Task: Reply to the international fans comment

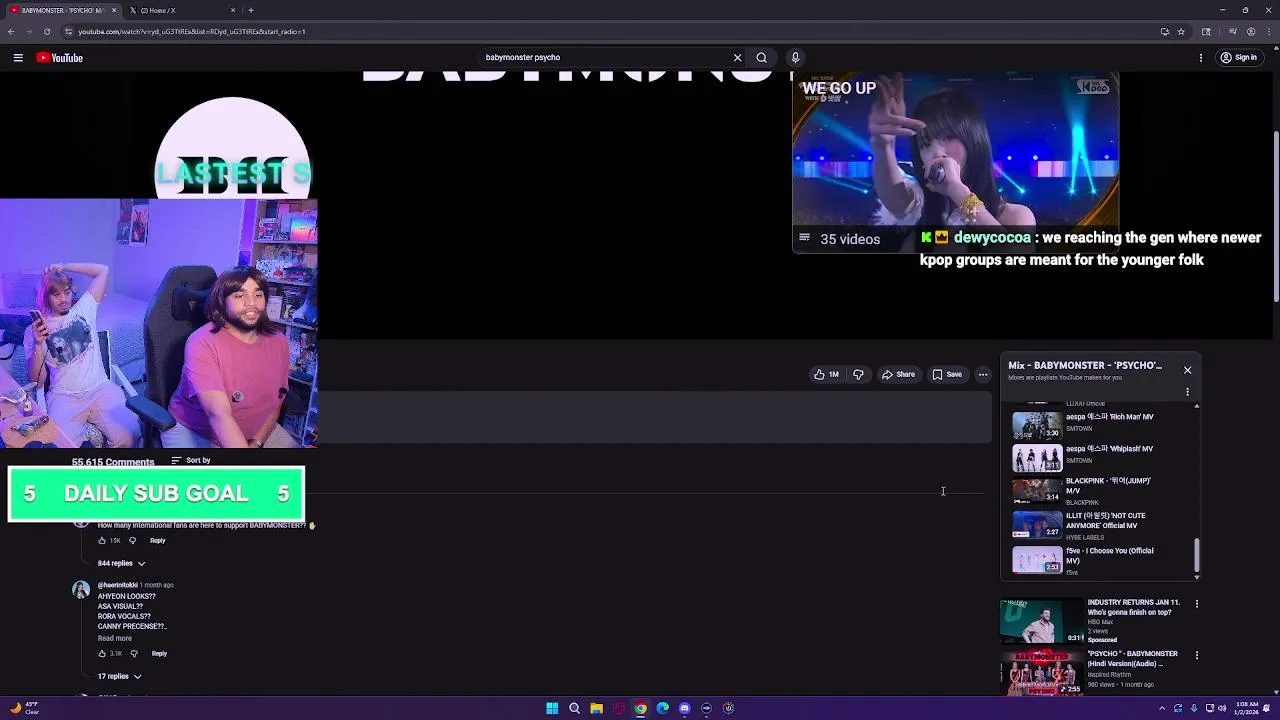Action: pos(157,540)
